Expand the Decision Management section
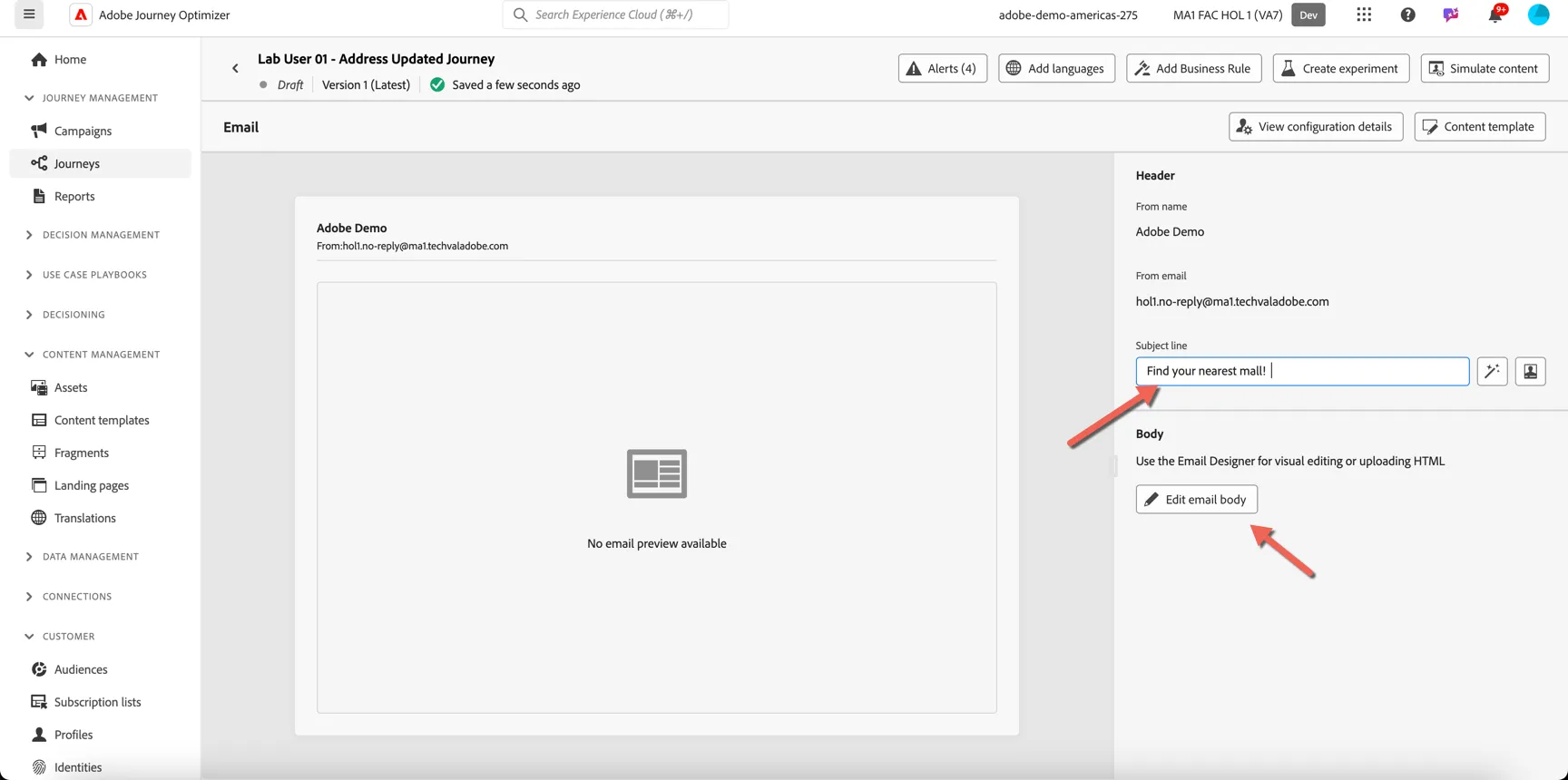The image size is (1568, 780). pos(91,235)
